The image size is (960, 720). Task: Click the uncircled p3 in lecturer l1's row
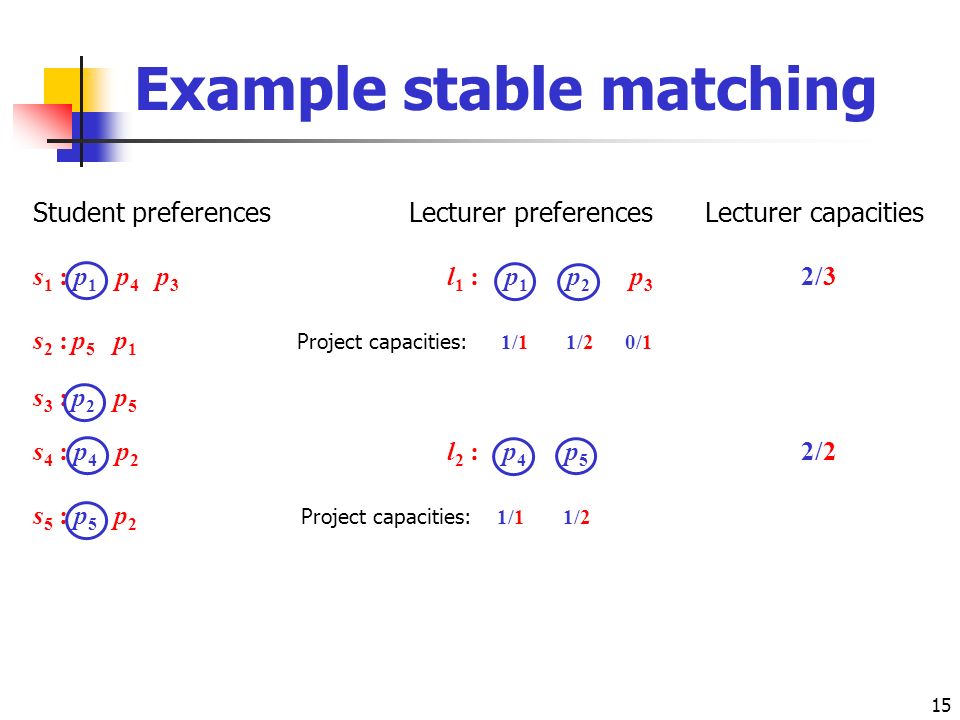point(640,281)
